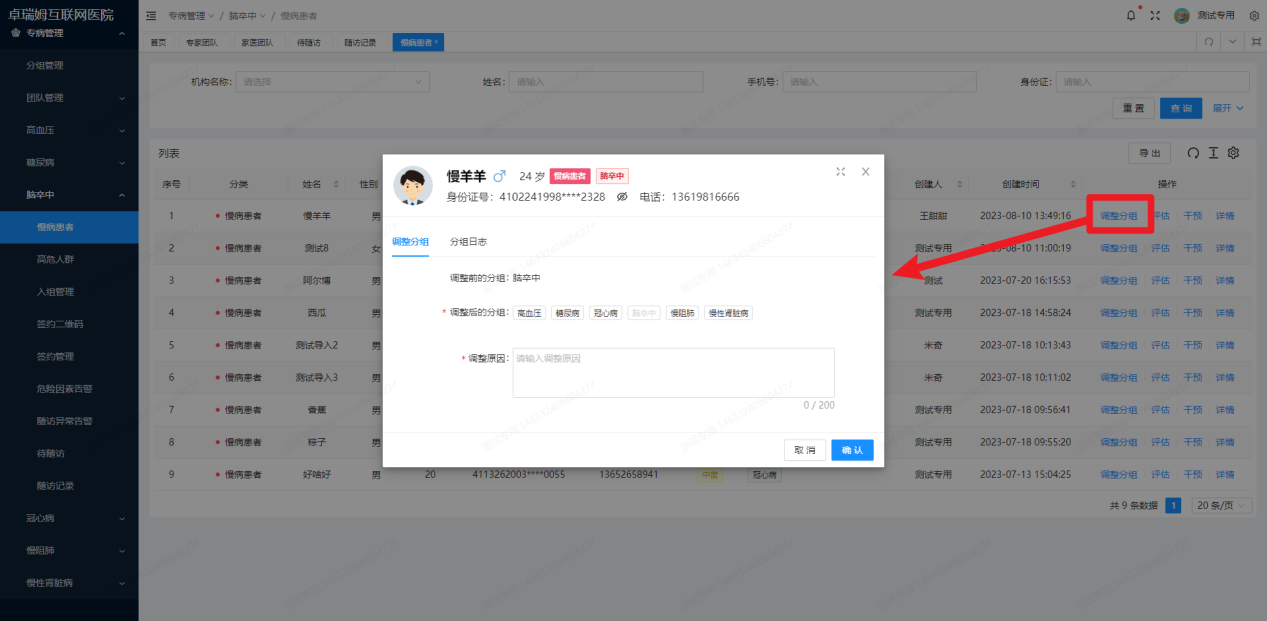The image size is (1267, 621).
Task: Expand 慢阻肺 menu in the sidebar
Action: coord(69,550)
